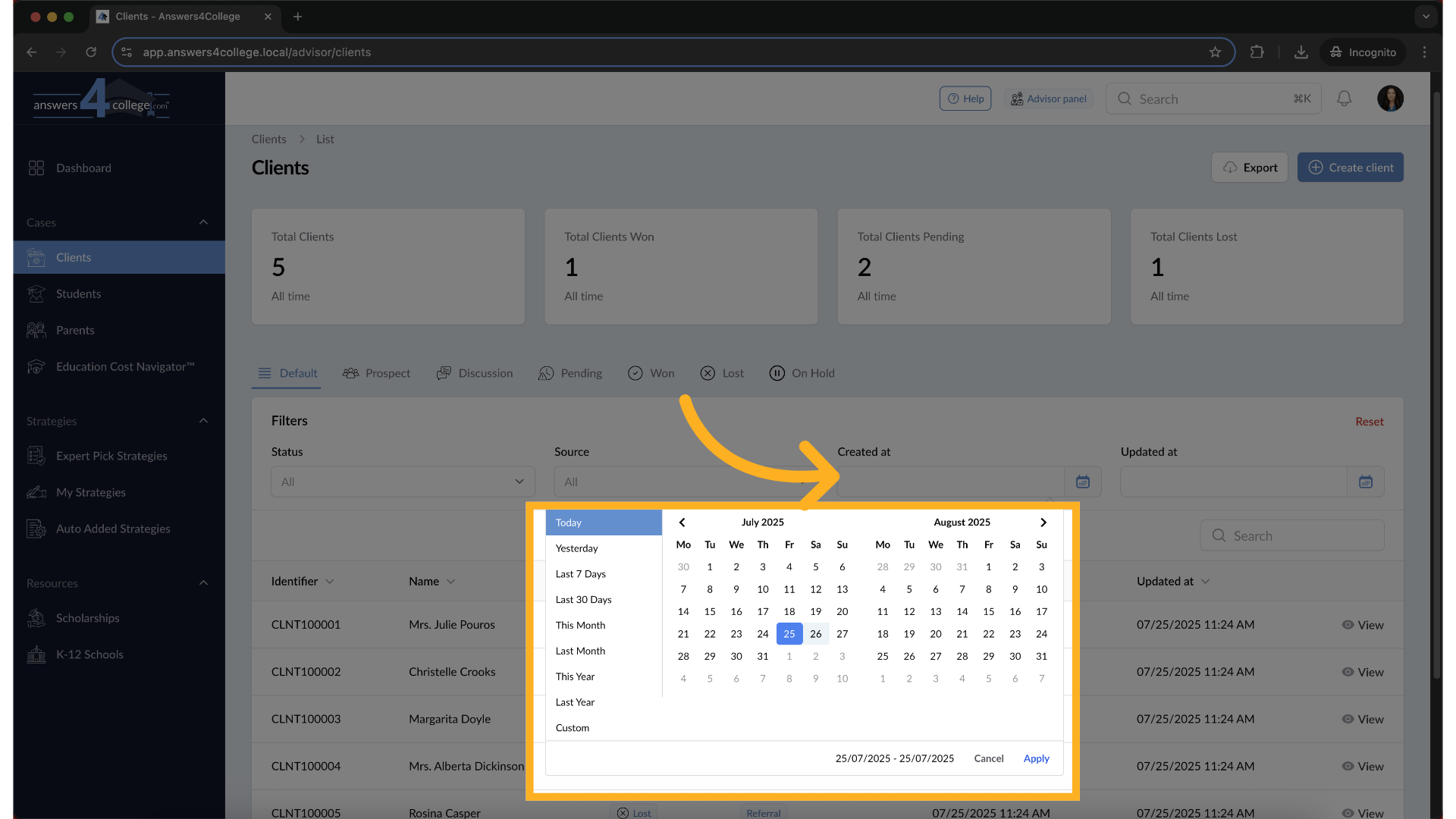
Task: Switch to the Won clients tab
Action: [x=651, y=373]
